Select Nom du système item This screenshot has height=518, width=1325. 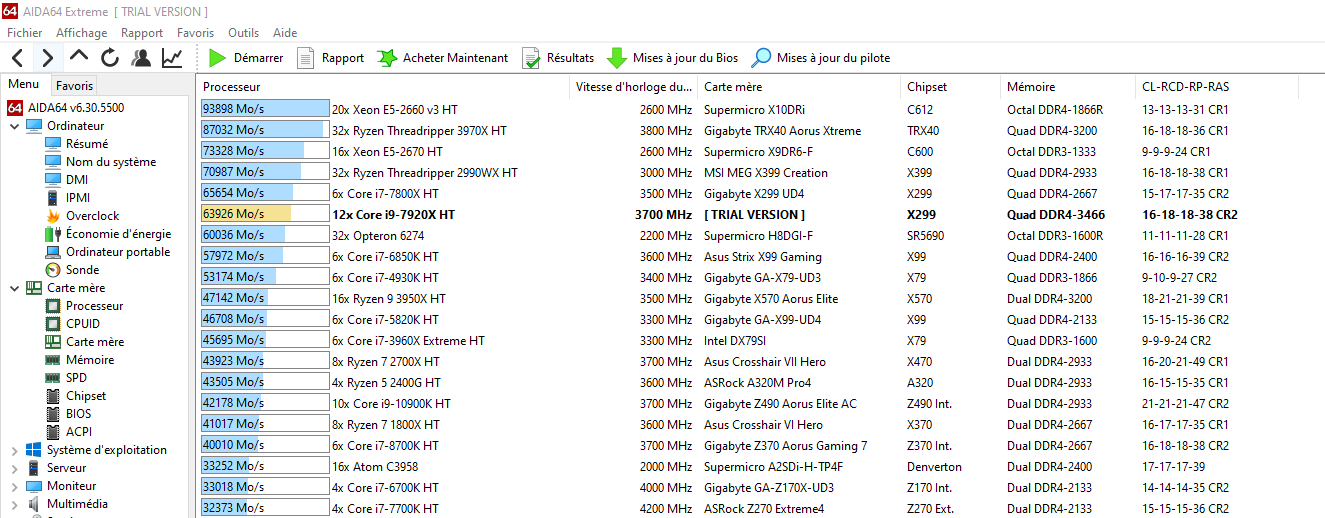point(111,162)
